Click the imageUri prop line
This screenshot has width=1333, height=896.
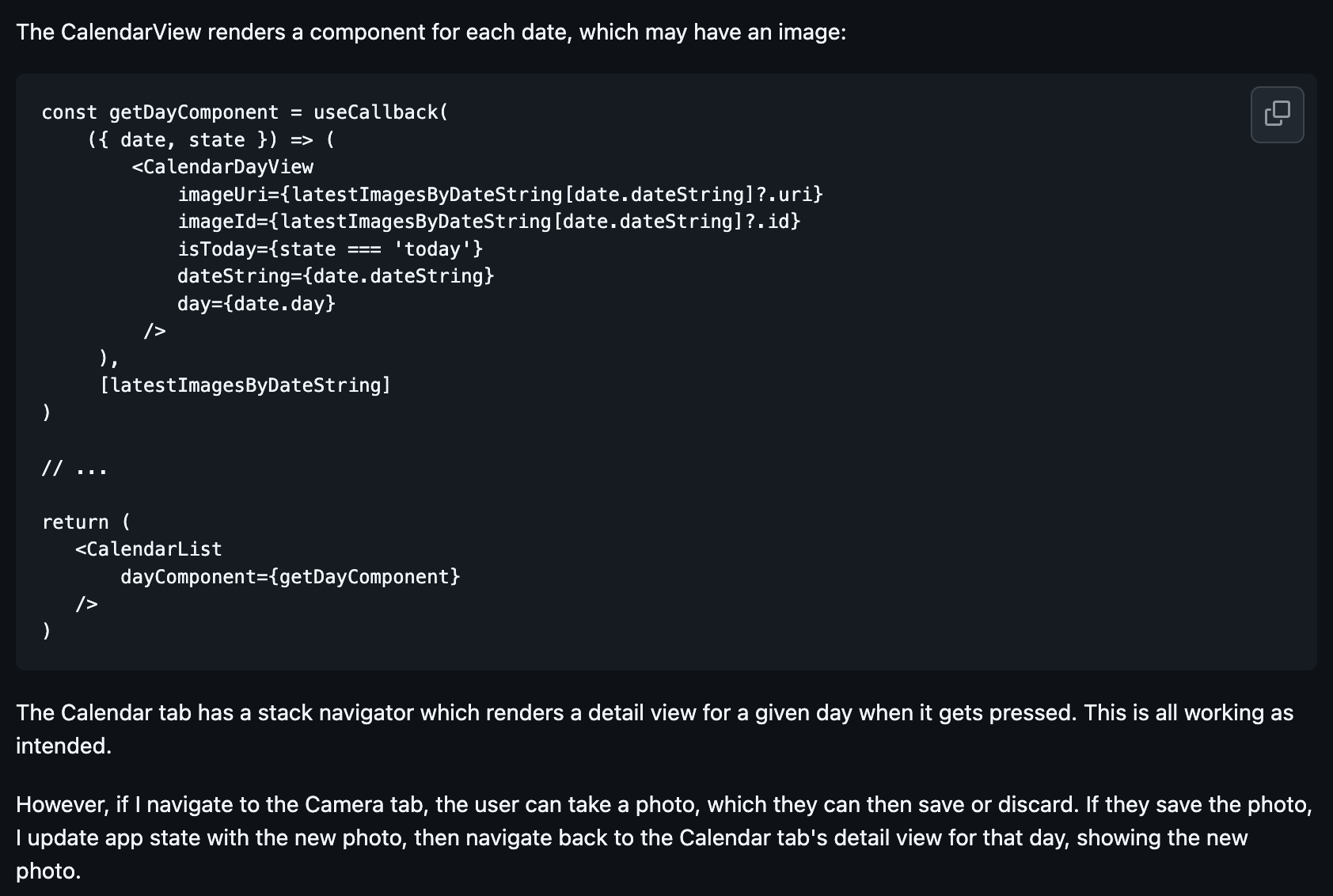coord(499,195)
